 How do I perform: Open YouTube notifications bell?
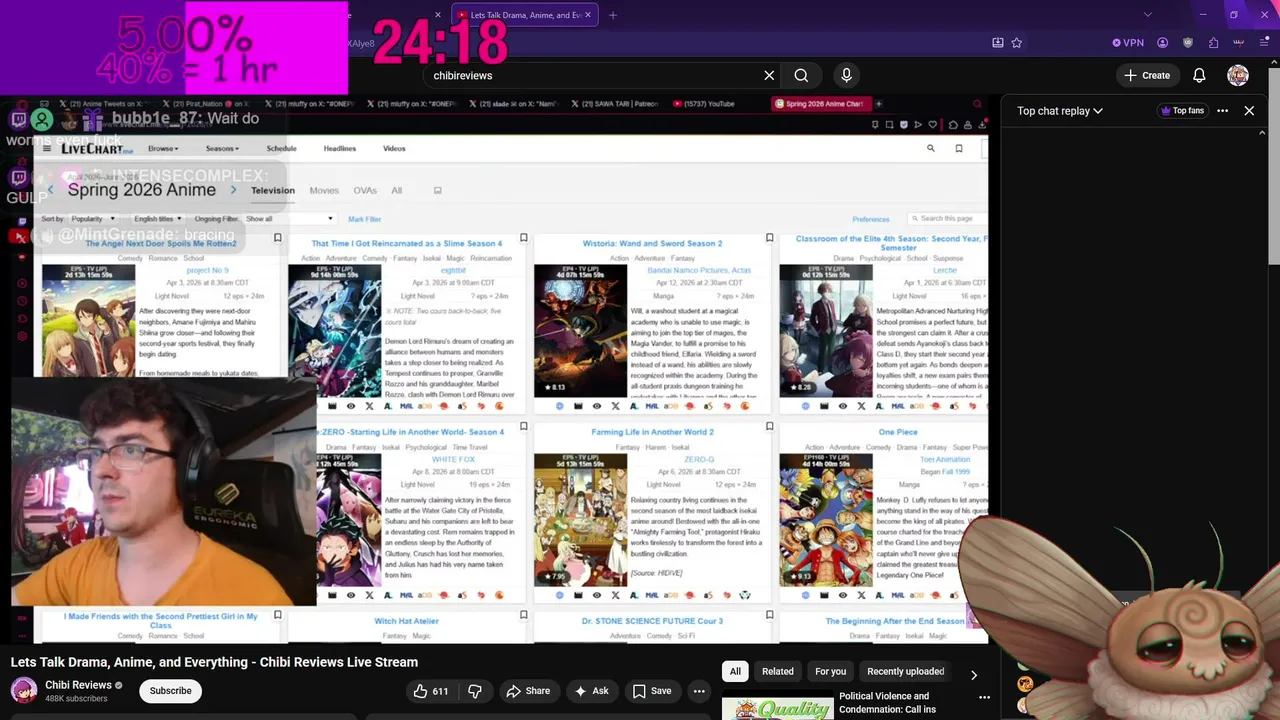1199,75
